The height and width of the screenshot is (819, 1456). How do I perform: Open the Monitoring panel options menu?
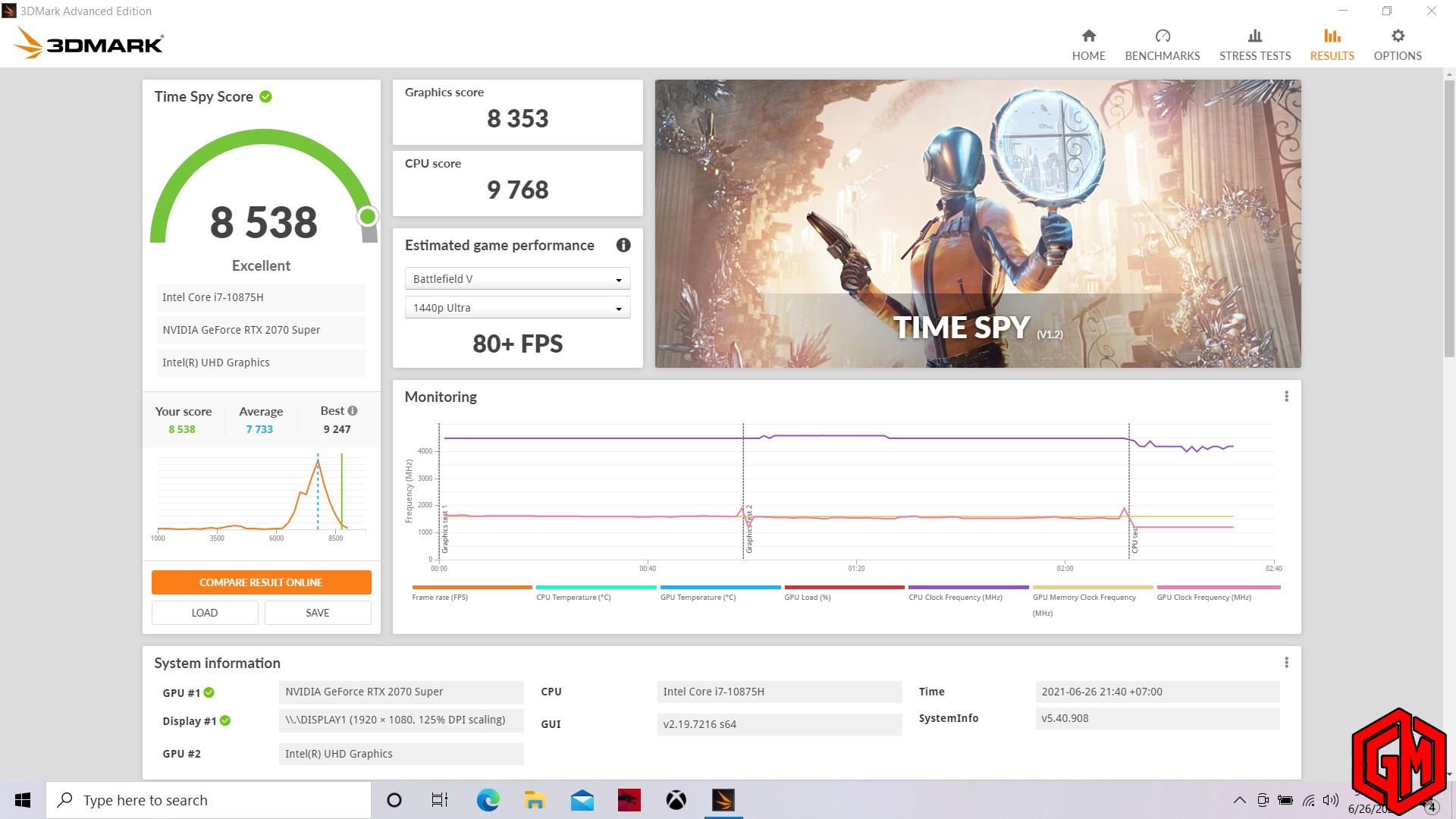click(x=1286, y=397)
